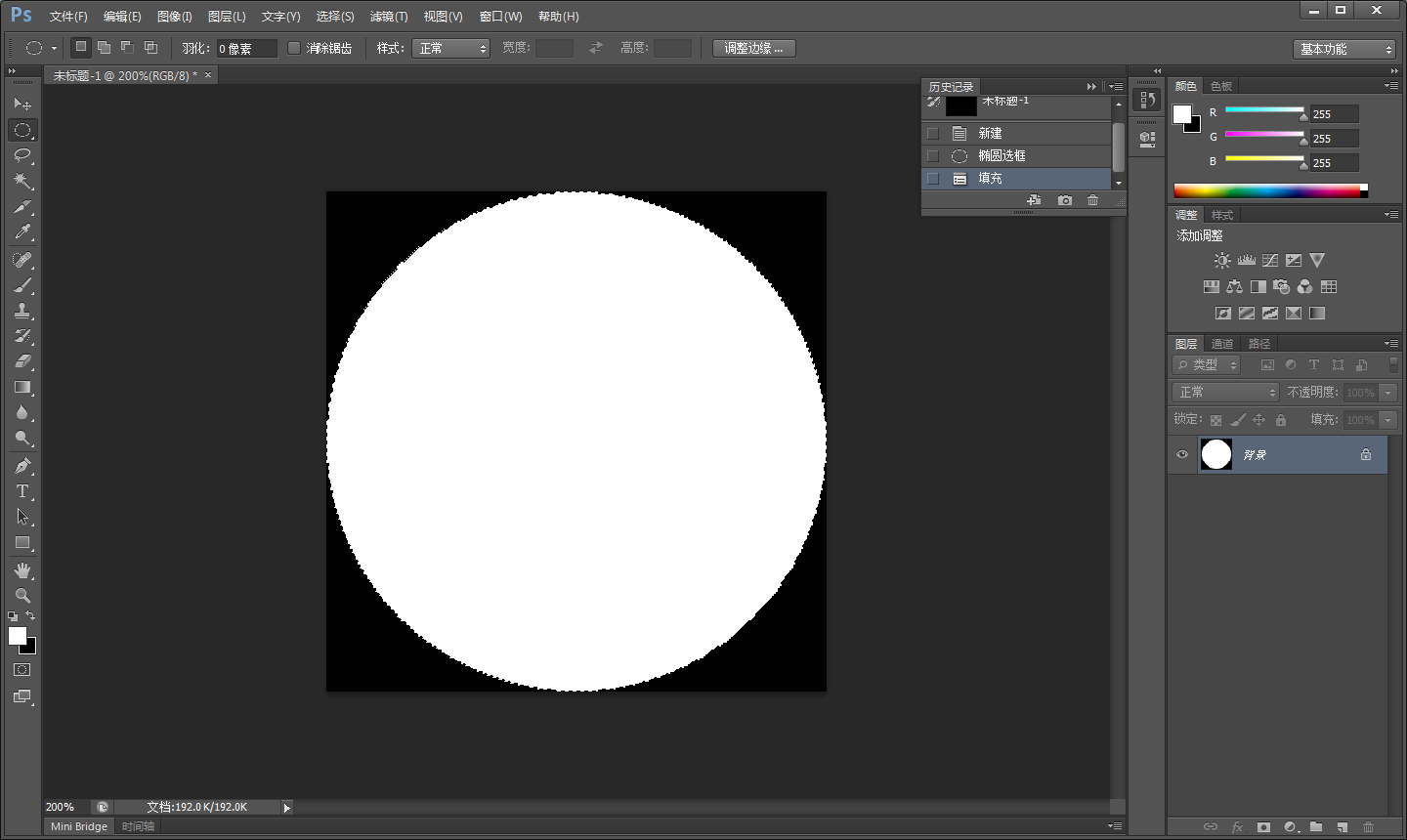
Task: Select the Hand tool
Action: click(x=22, y=570)
